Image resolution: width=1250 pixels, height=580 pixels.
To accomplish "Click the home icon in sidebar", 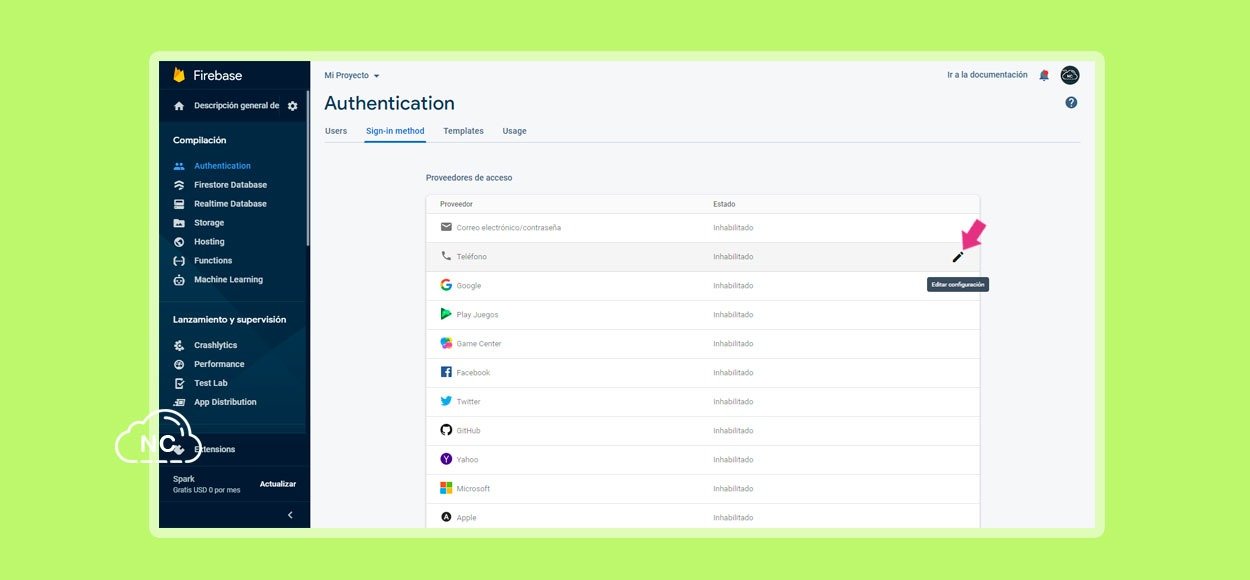I will [x=179, y=106].
